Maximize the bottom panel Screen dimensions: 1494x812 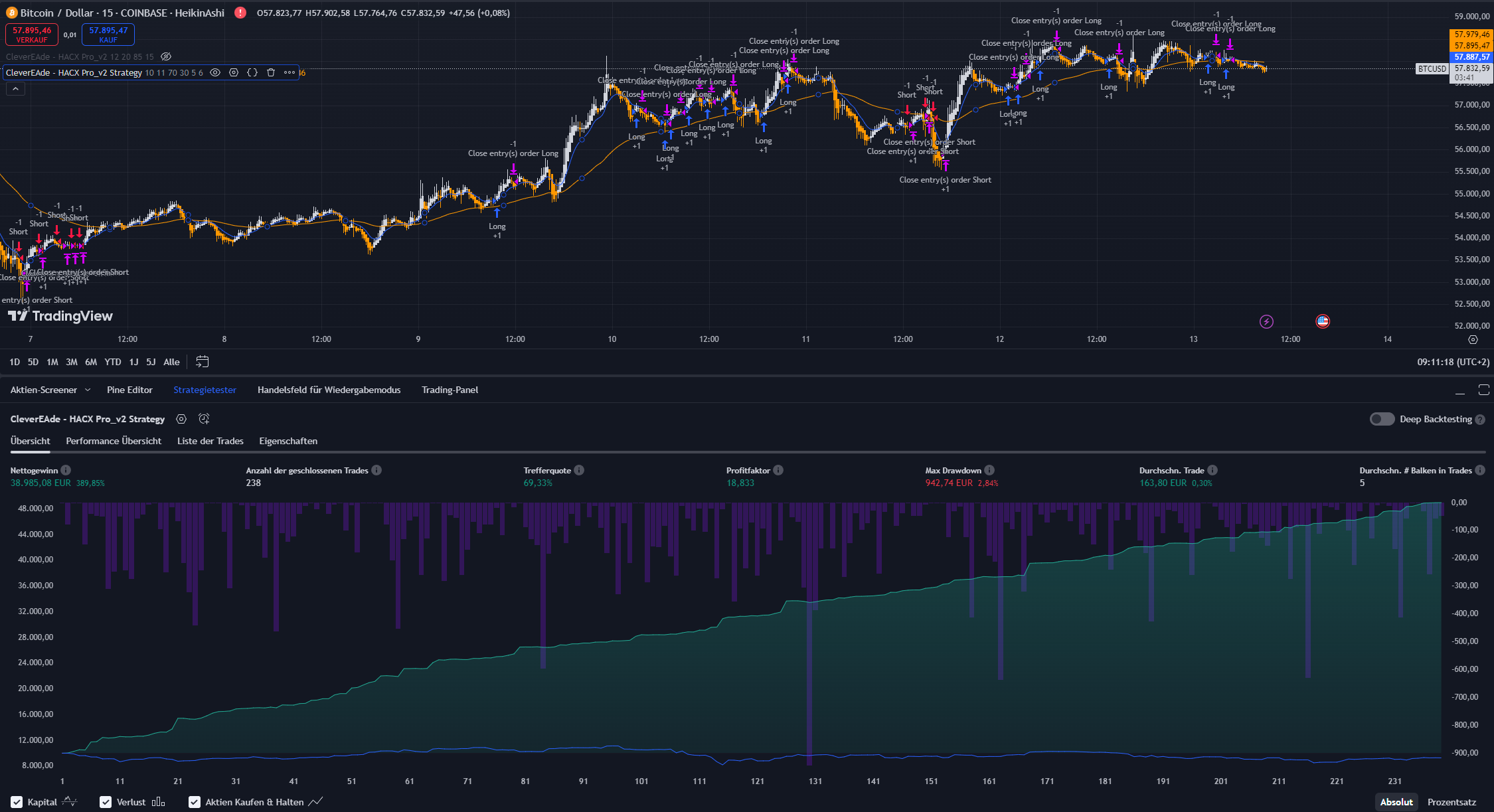pyautogui.click(x=1483, y=390)
